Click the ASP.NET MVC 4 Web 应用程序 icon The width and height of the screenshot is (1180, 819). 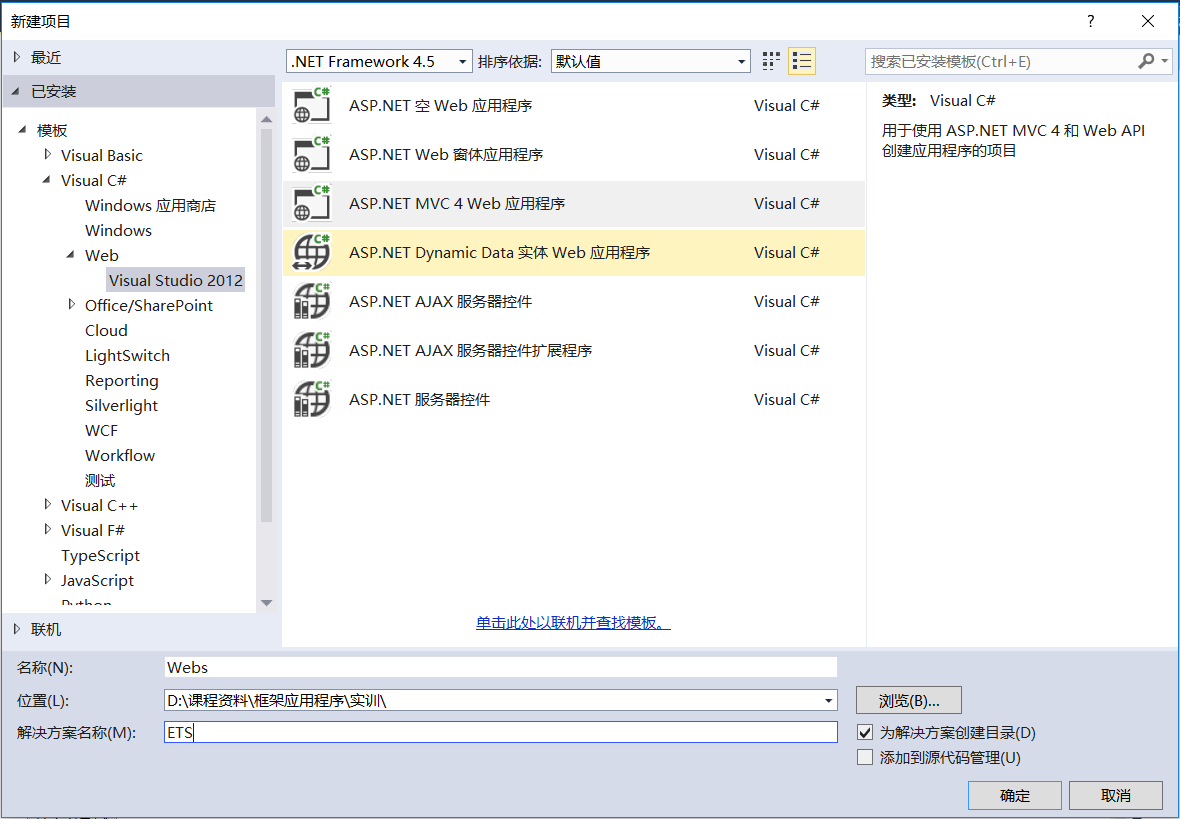tap(312, 203)
